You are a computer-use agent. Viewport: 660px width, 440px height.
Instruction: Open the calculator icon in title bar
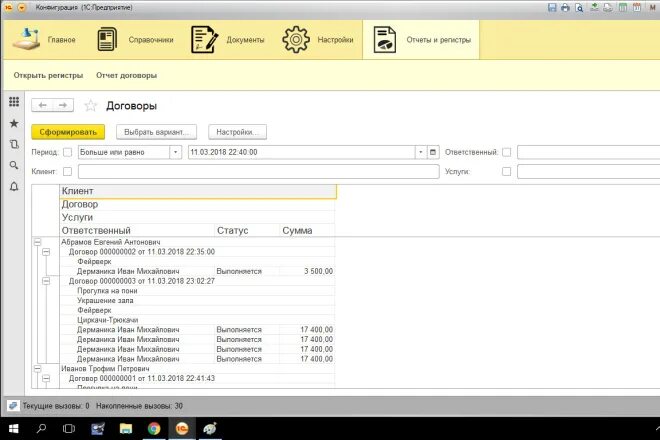coord(623,7)
